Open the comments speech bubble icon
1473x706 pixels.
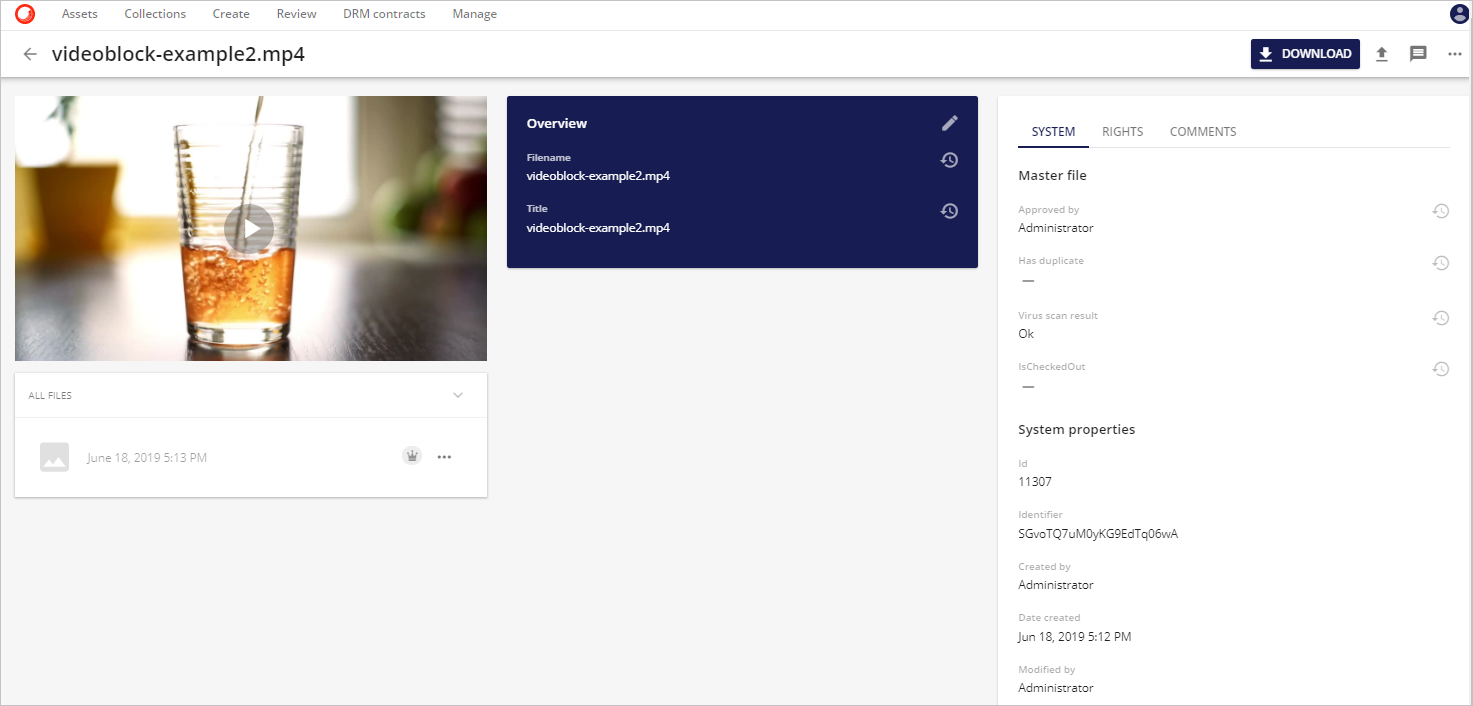(1418, 54)
